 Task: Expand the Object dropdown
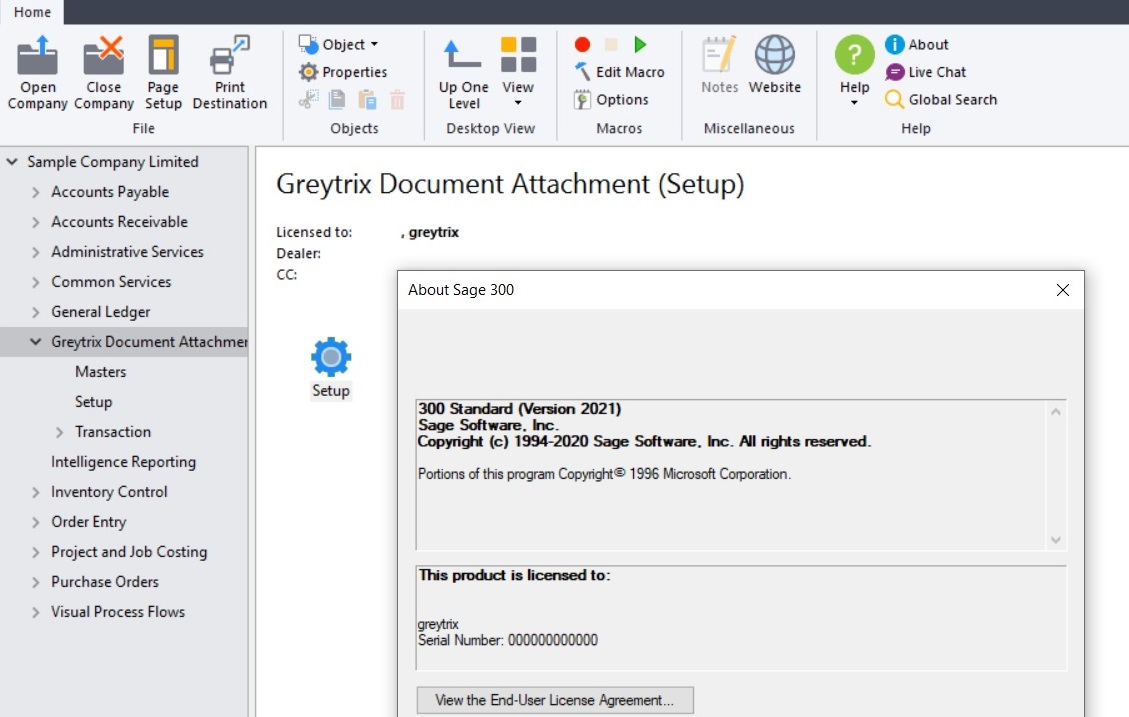click(x=340, y=43)
